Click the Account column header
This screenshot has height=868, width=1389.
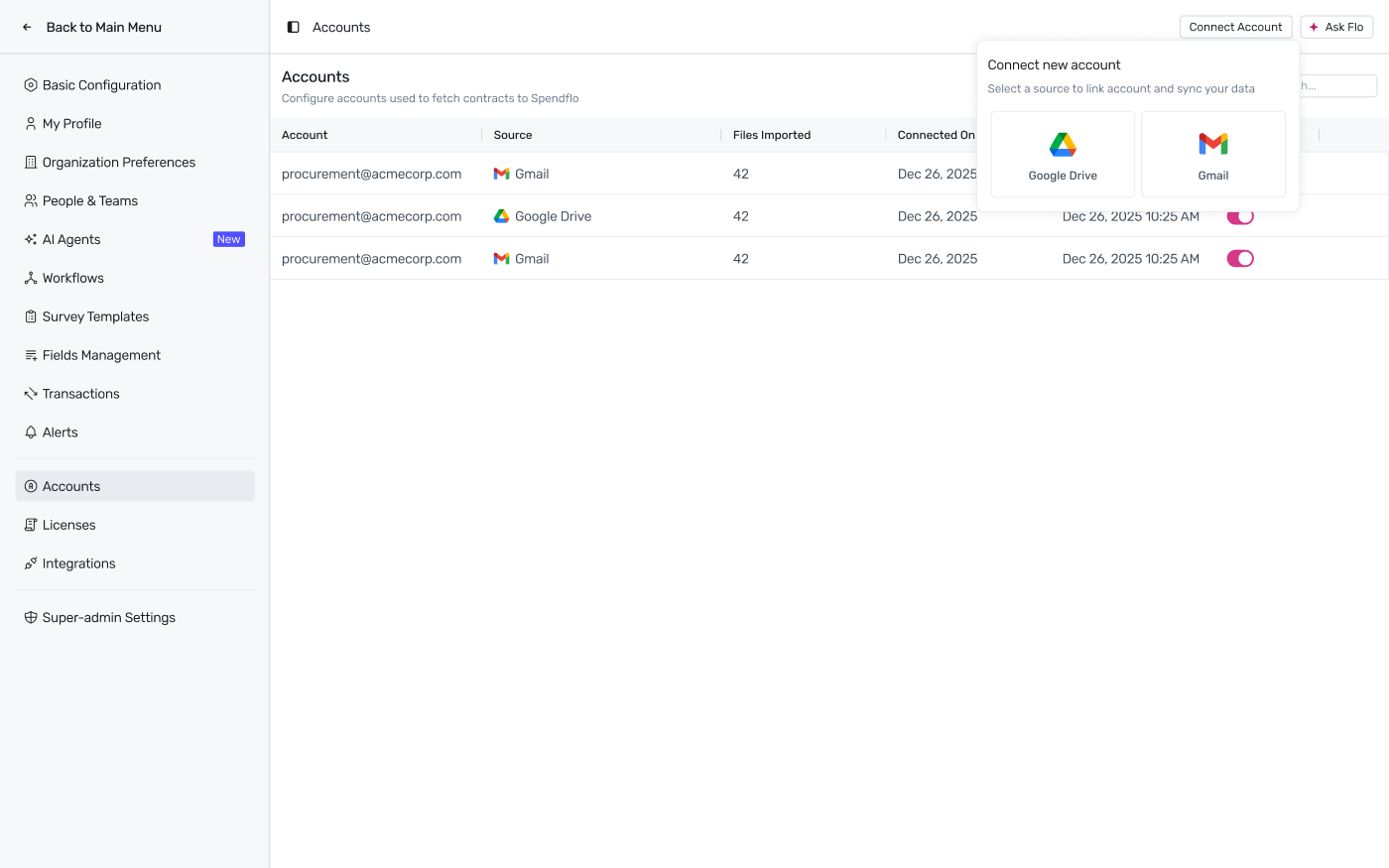[x=305, y=136]
